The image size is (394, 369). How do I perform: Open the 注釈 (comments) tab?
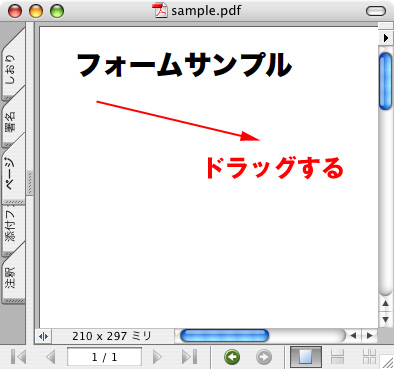(x=11, y=277)
